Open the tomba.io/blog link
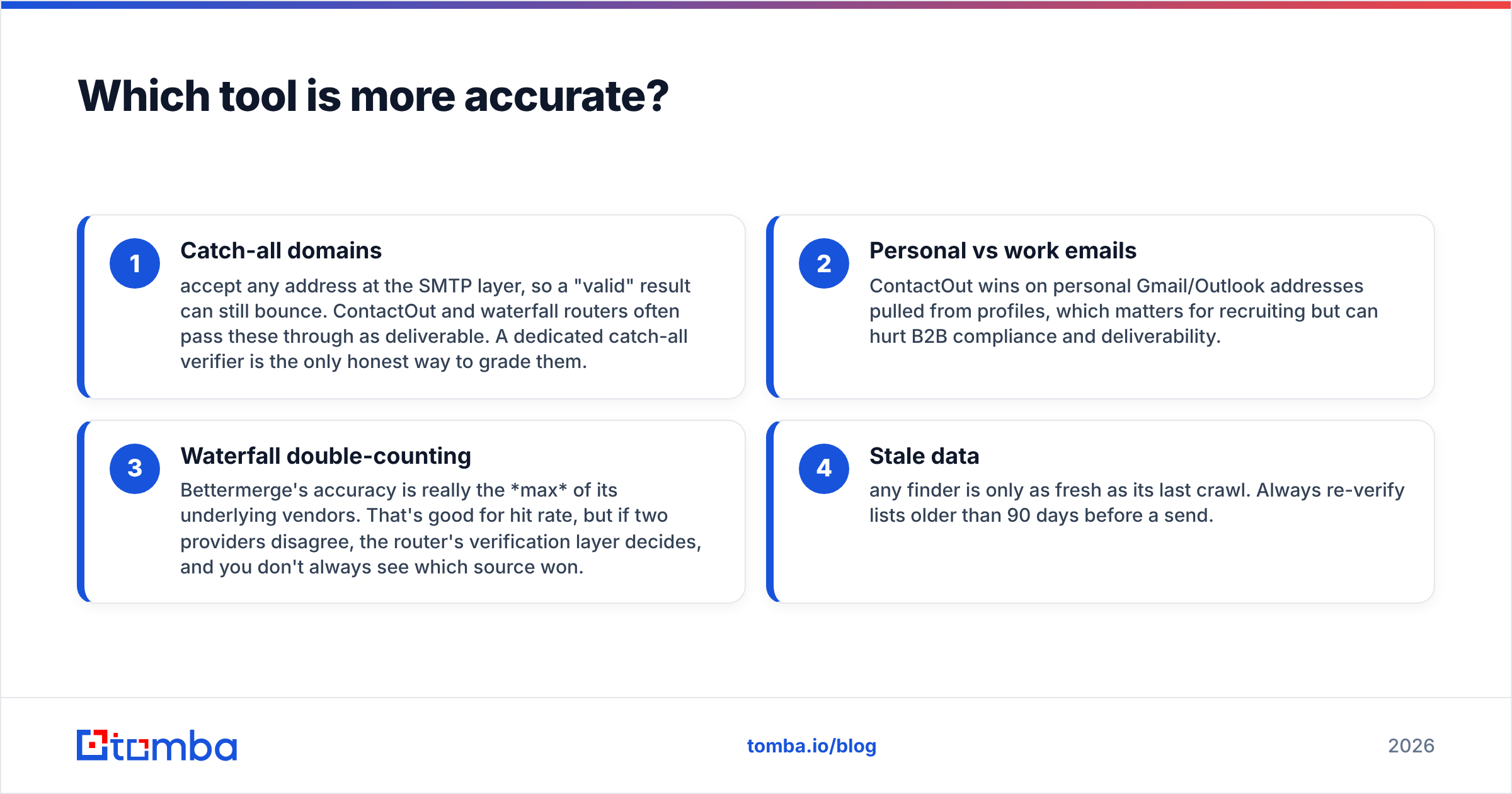Viewport: 1512px width, 794px height. pos(811,746)
